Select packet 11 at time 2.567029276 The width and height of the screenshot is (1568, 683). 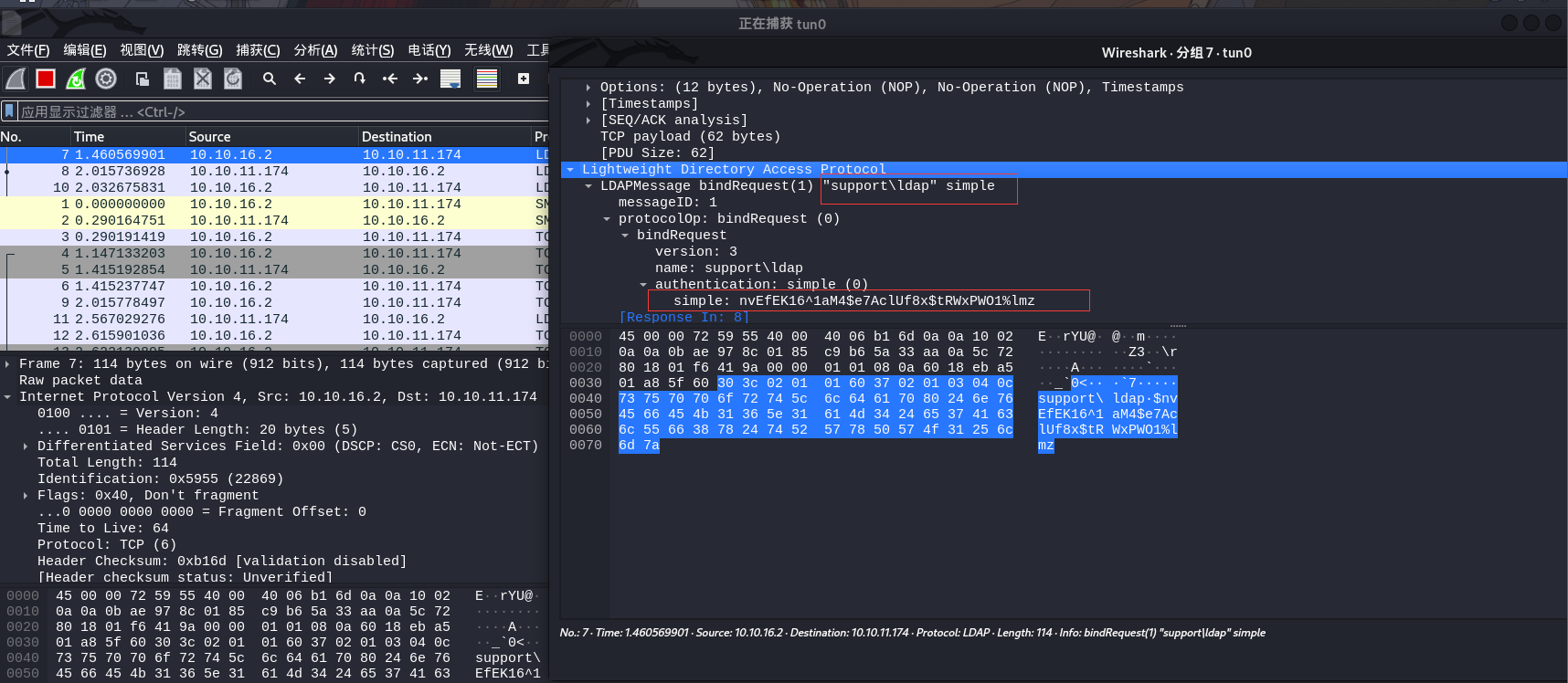[x=274, y=320]
